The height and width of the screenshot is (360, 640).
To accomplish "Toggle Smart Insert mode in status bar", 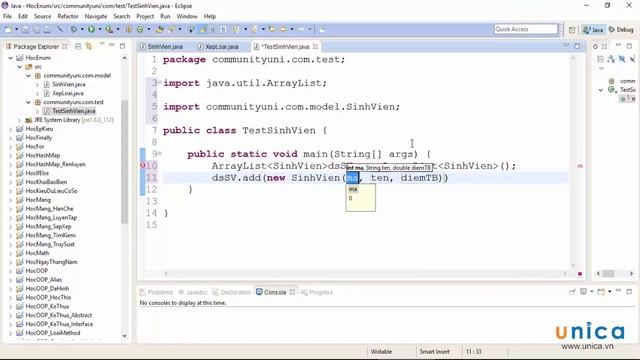I will pyautogui.click(x=434, y=351).
